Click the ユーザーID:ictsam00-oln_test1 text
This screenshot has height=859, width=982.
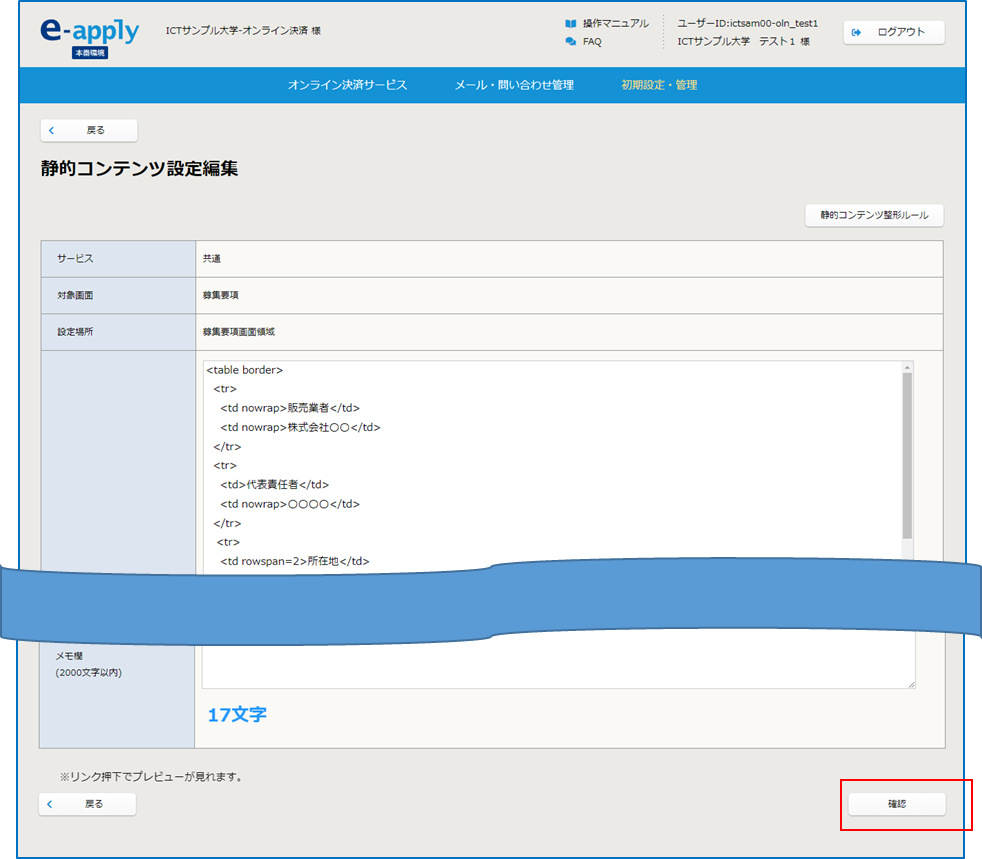[x=747, y=24]
